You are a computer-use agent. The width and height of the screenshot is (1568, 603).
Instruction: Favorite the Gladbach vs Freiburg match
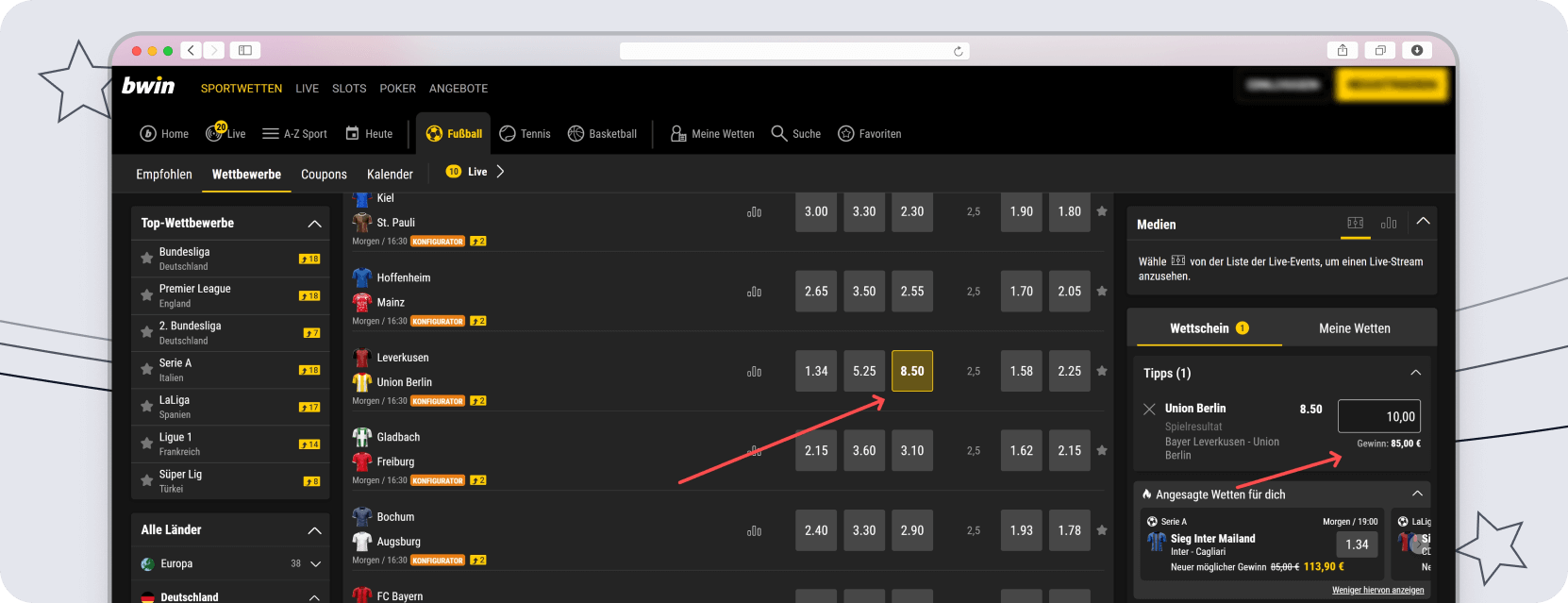(x=1102, y=451)
